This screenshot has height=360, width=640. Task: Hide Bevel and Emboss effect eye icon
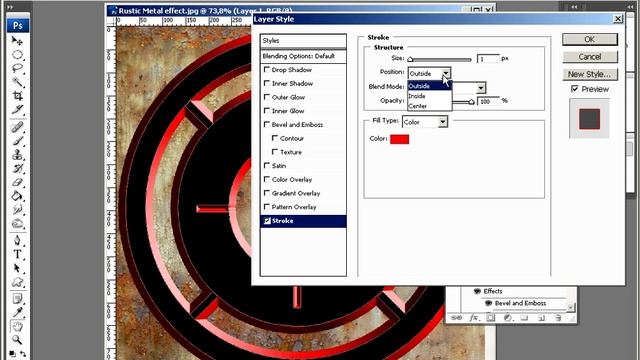pyautogui.click(x=488, y=303)
